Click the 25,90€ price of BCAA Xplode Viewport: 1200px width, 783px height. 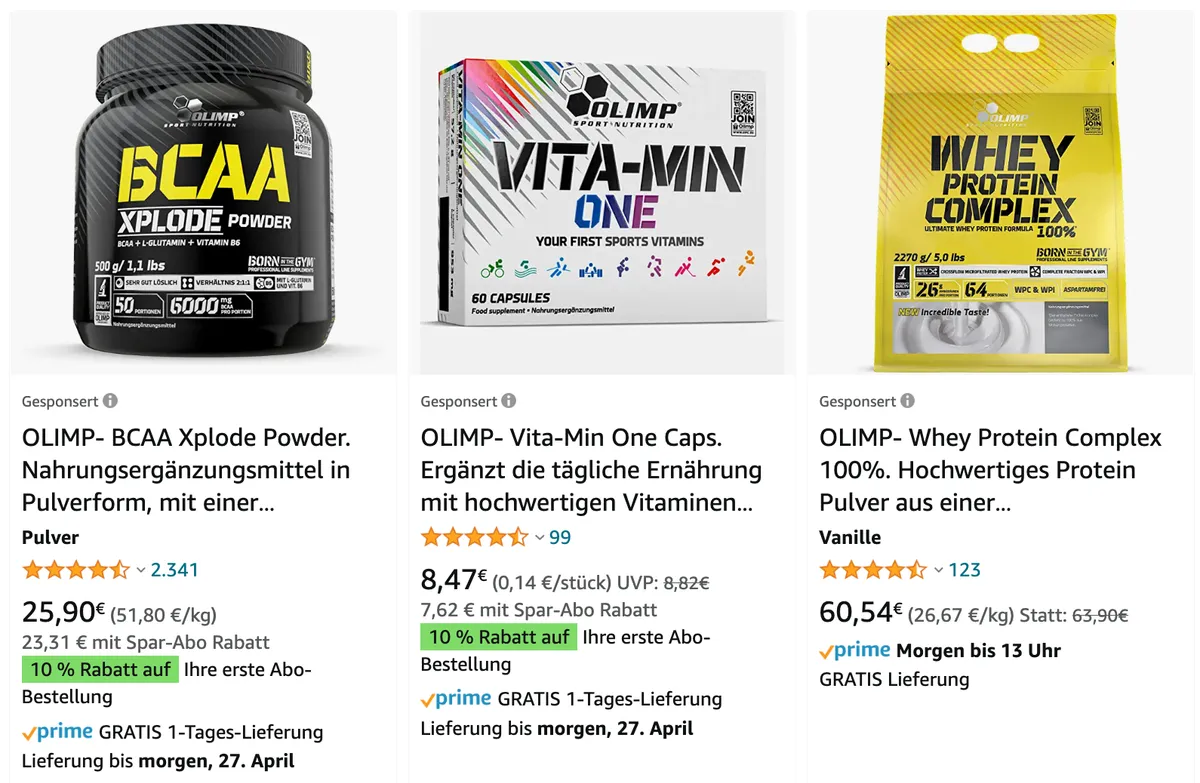tap(64, 611)
